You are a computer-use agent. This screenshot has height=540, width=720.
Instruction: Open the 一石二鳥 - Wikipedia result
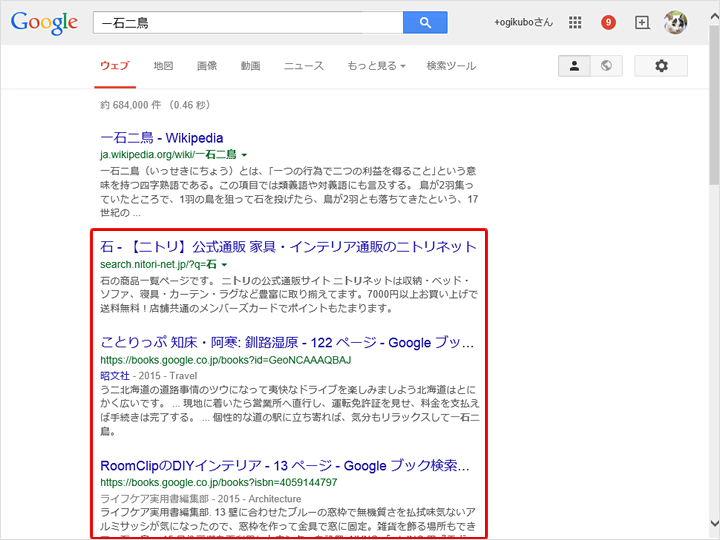pos(162,138)
